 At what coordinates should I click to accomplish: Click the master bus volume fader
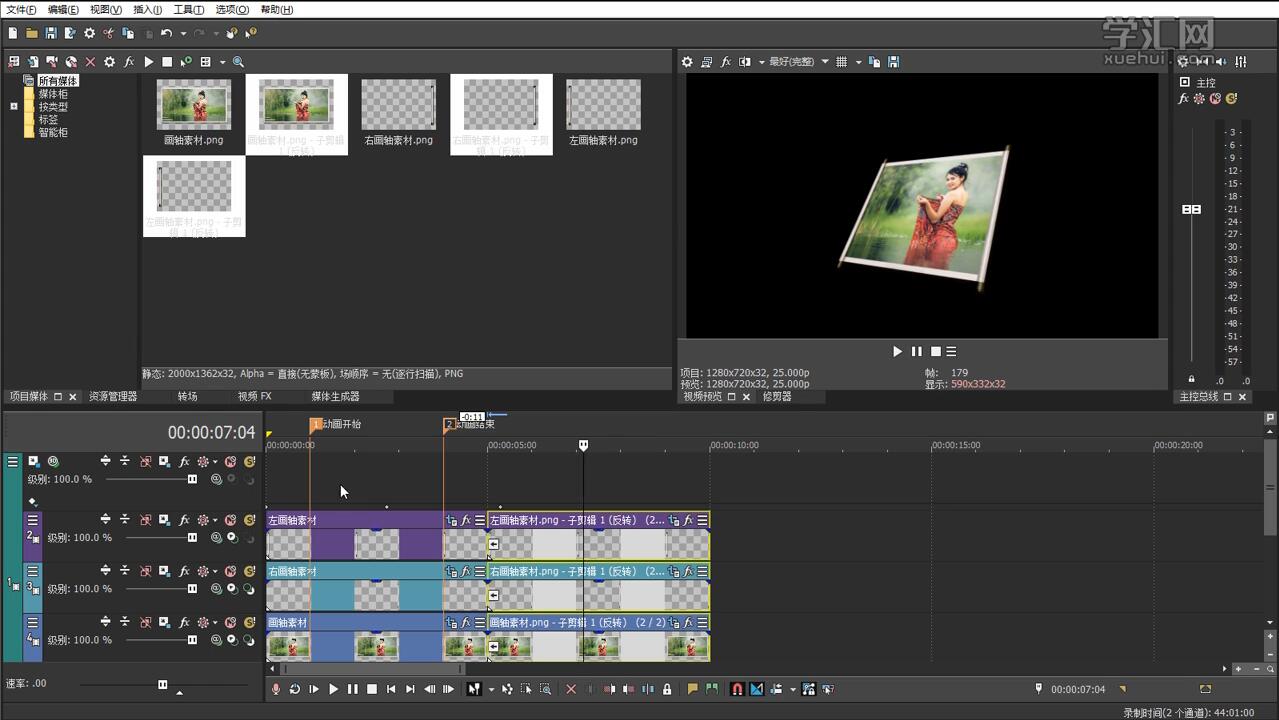tap(1191, 210)
